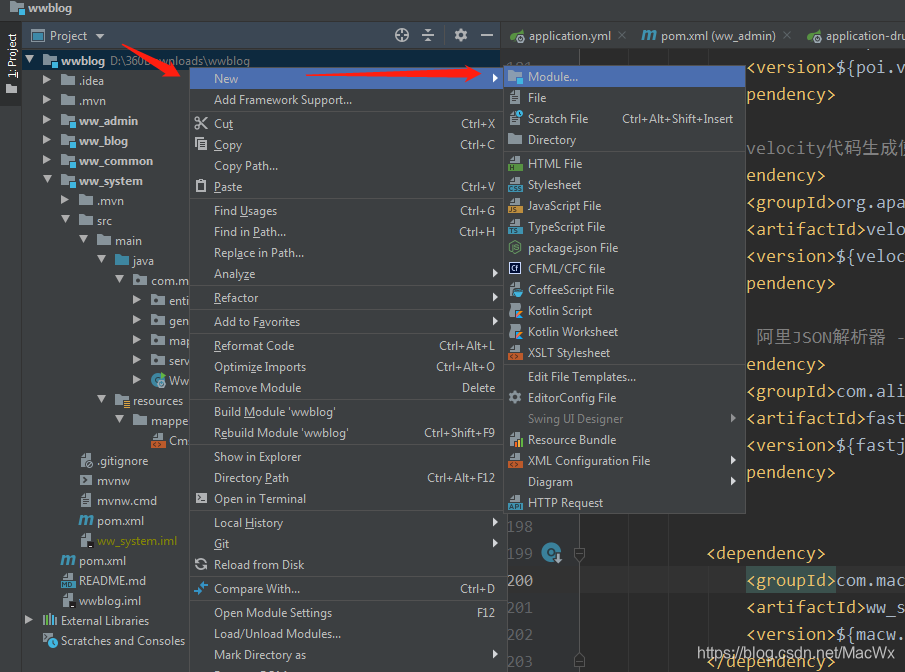Expand the ww_admin module
Screen dimensions: 905x672
[47, 120]
